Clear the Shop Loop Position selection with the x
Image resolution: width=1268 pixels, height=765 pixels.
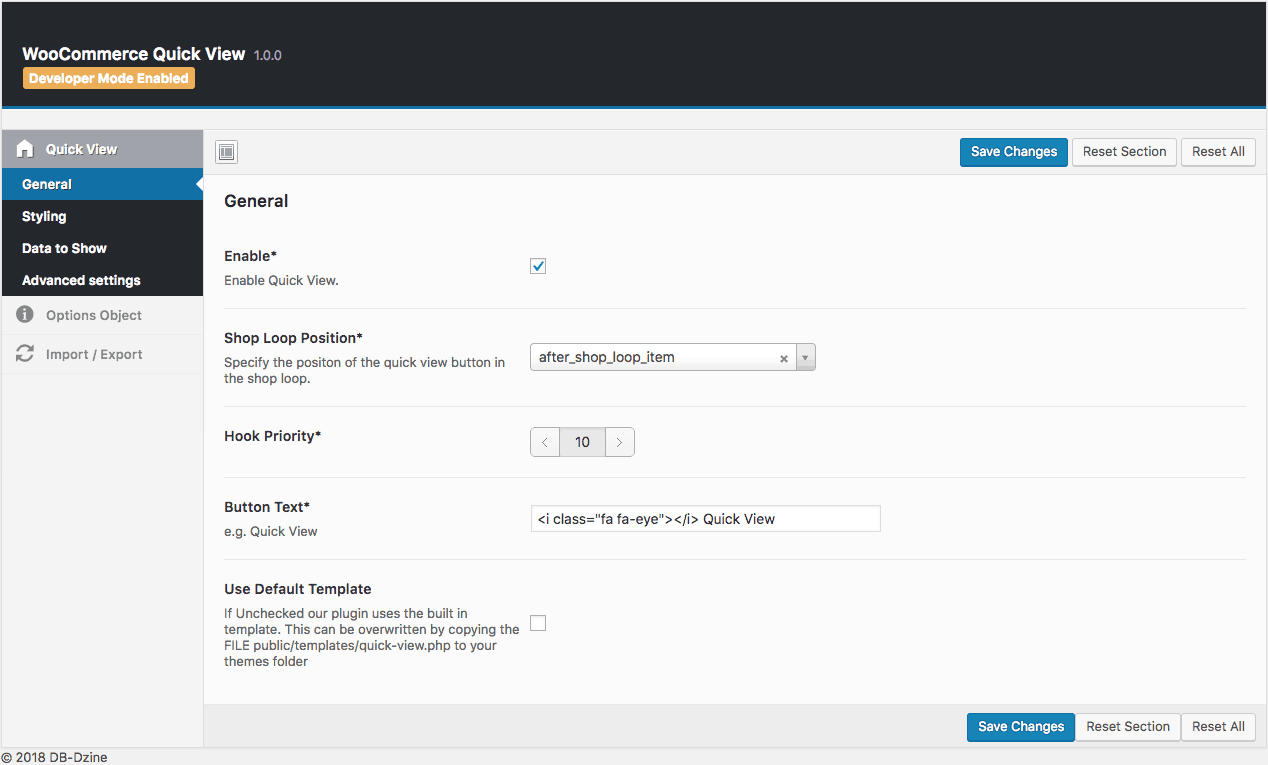pos(784,357)
